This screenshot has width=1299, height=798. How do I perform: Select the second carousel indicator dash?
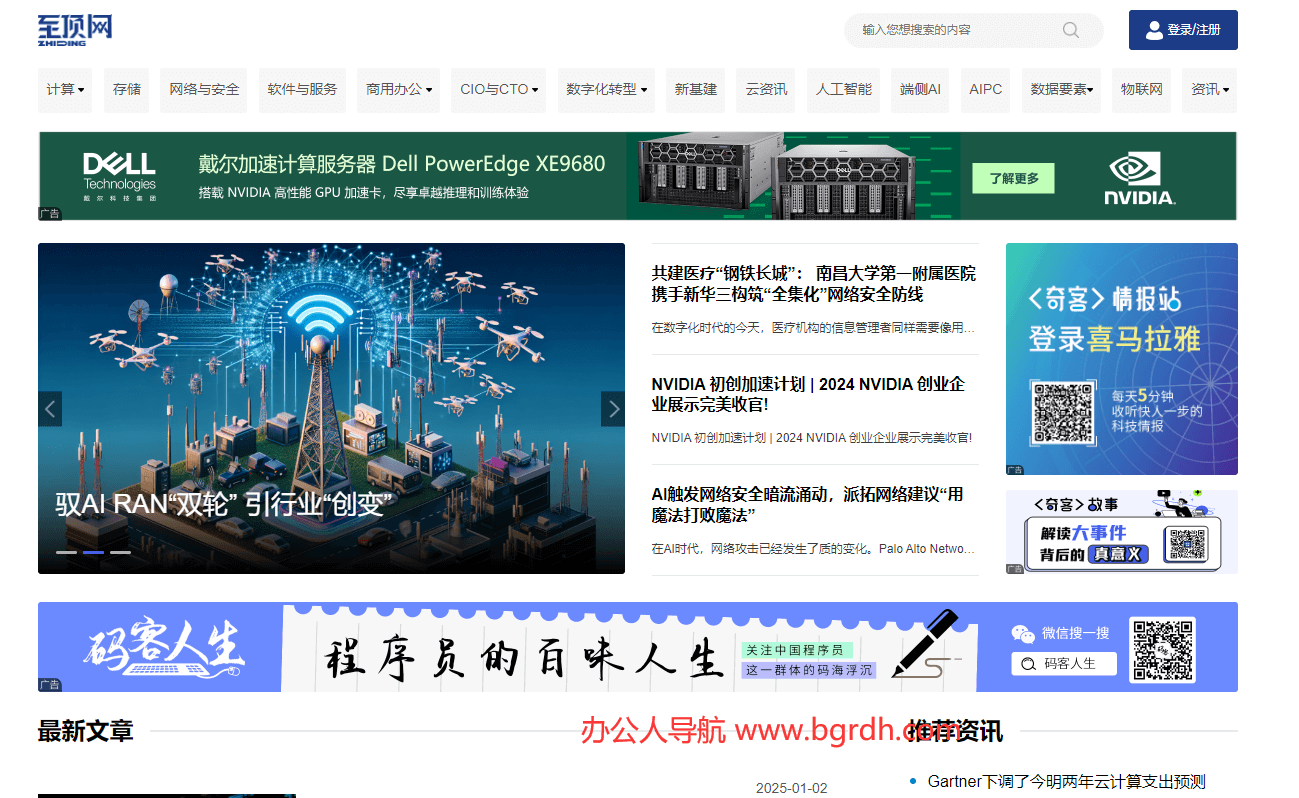click(93, 552)
